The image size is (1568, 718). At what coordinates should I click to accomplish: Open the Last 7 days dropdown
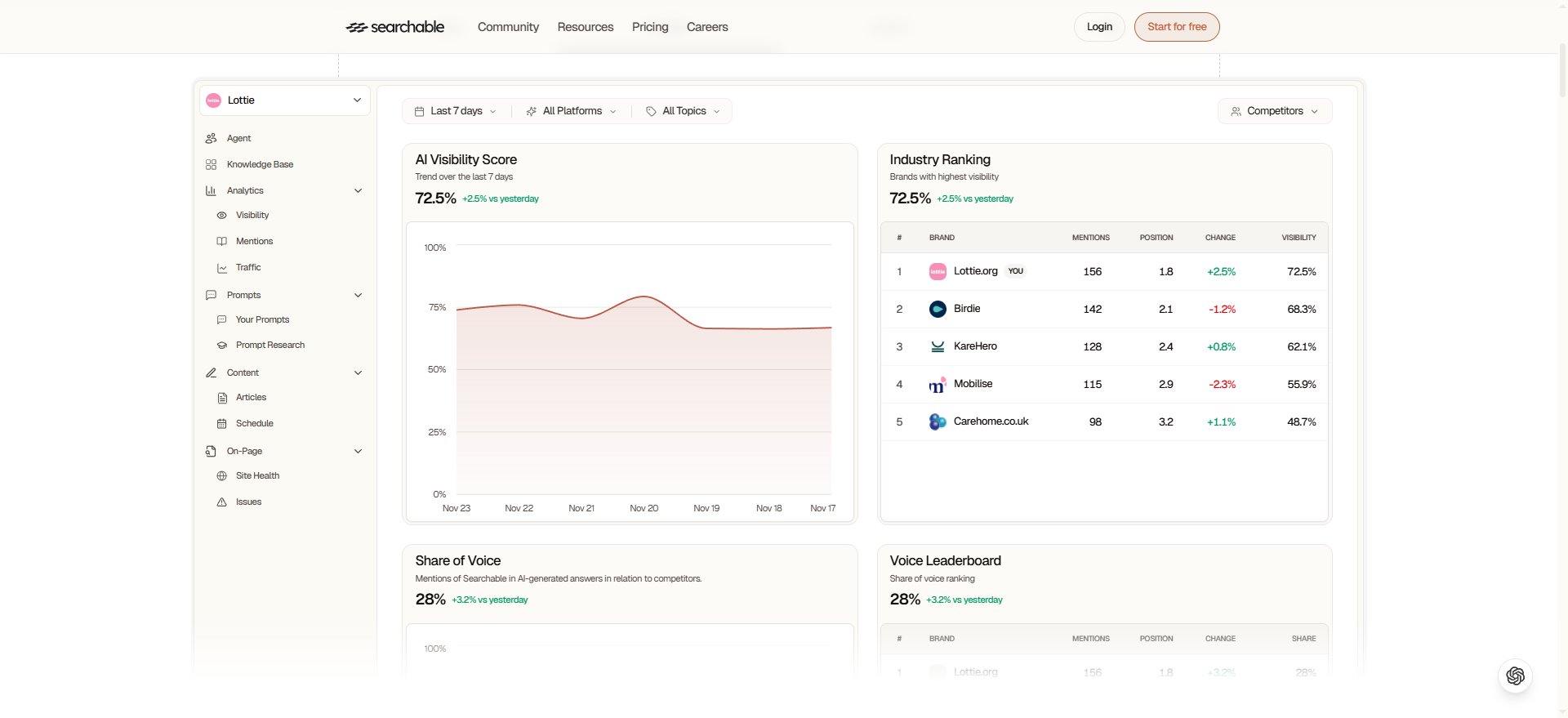coord(456,111)
